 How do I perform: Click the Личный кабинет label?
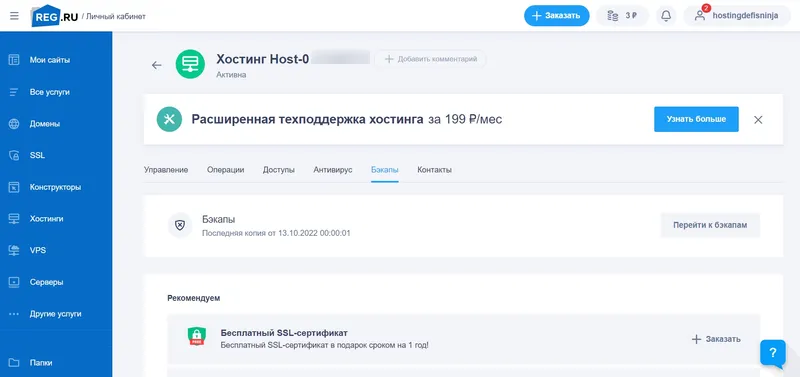(116, 16)
